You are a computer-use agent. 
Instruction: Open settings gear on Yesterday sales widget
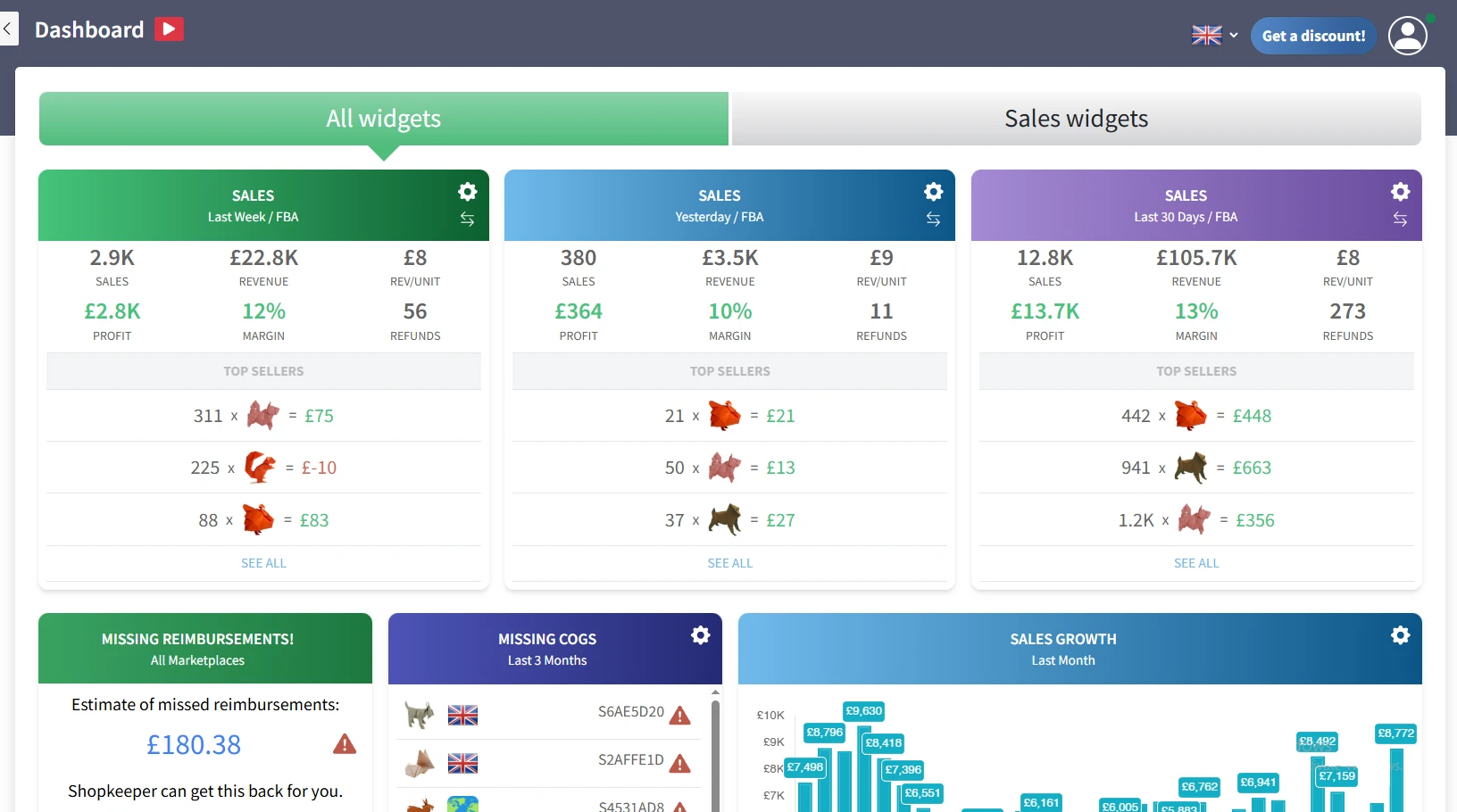[x=933, y=192]
